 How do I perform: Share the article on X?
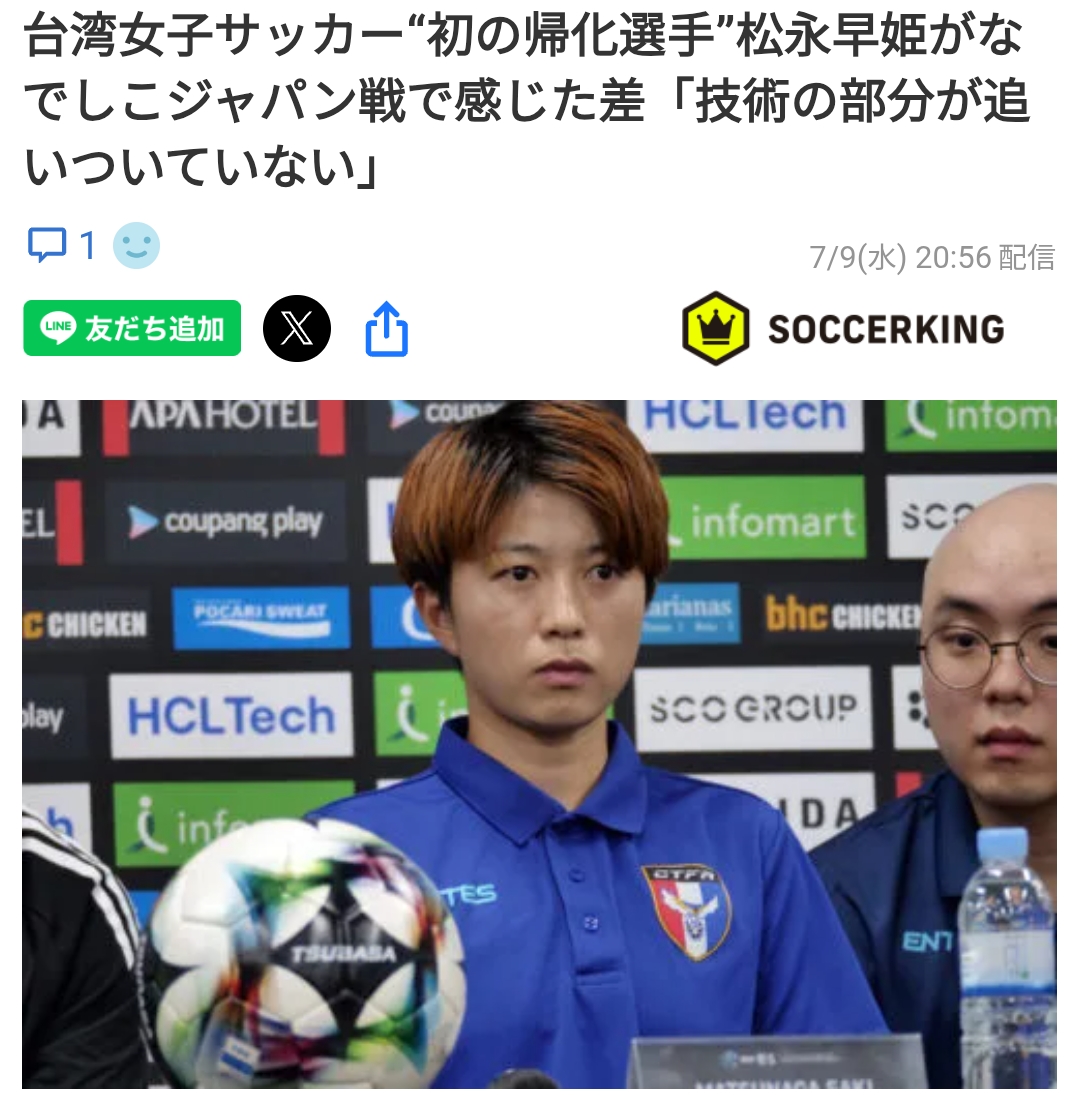pyautogui.click(x=297, y=328)
